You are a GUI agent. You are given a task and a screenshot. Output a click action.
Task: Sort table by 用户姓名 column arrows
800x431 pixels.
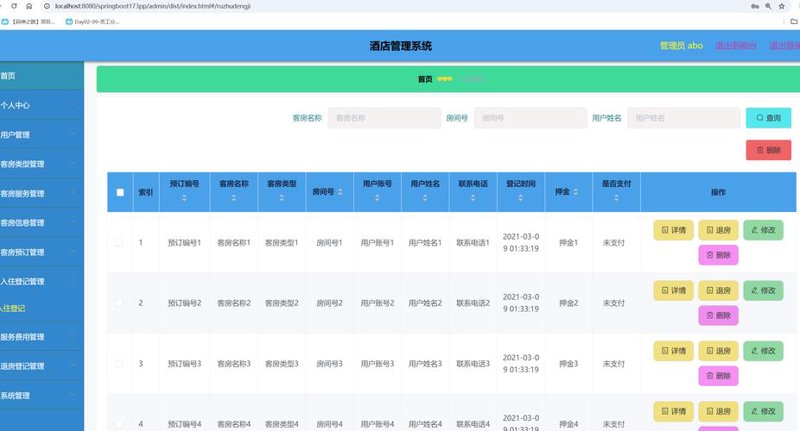(x=425, y=198)
